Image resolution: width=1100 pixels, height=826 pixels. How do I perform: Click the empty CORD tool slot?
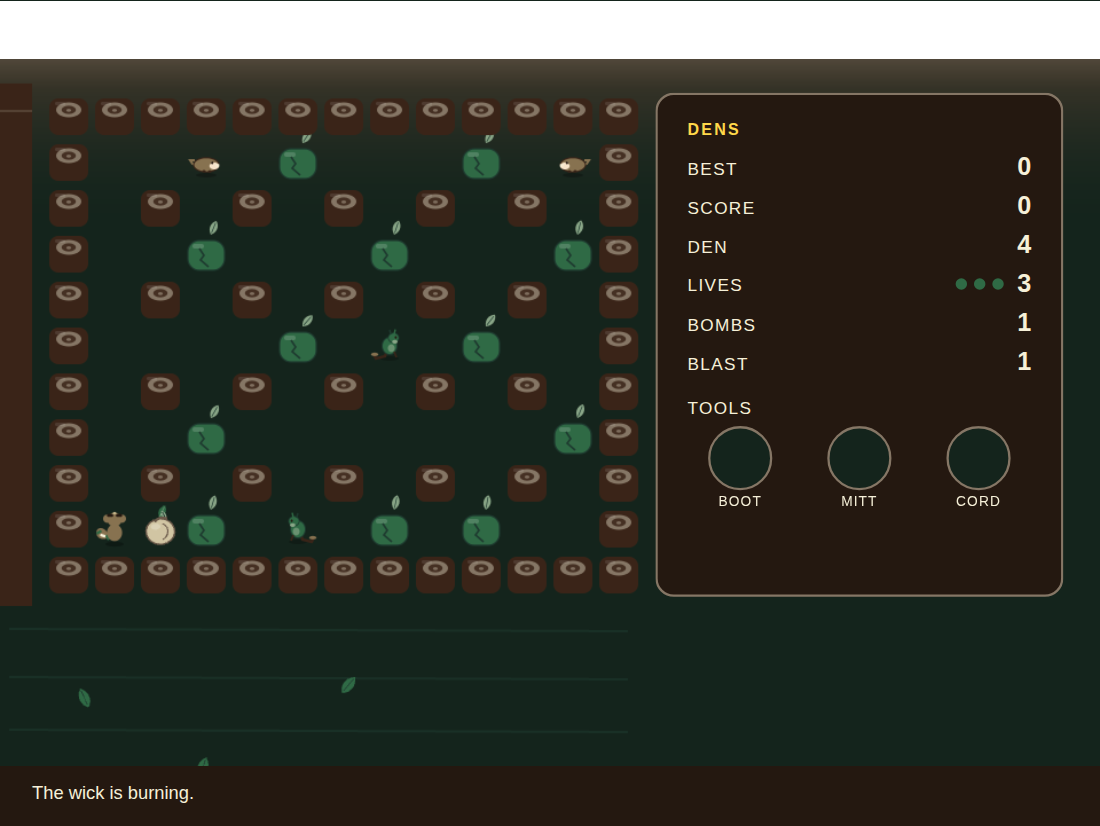pyautogui.click(x=979, y=458)
